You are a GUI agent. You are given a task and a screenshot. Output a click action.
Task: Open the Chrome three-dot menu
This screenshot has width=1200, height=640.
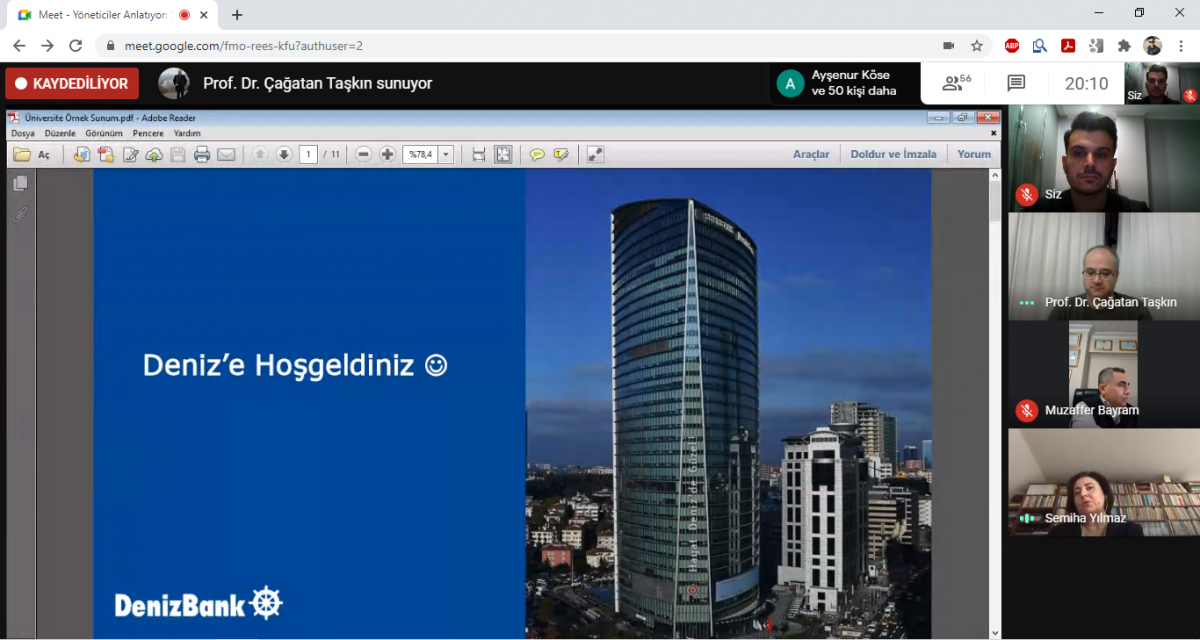tap(1181, 45)
